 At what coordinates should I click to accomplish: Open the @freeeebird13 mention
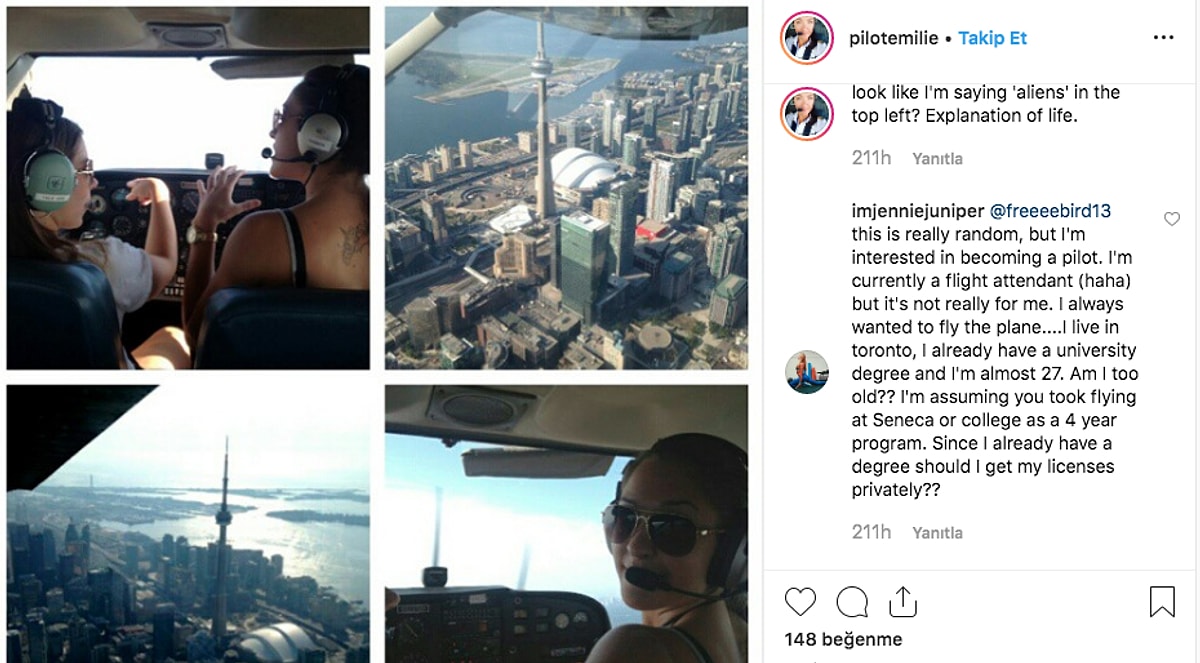coord(1050,211)
